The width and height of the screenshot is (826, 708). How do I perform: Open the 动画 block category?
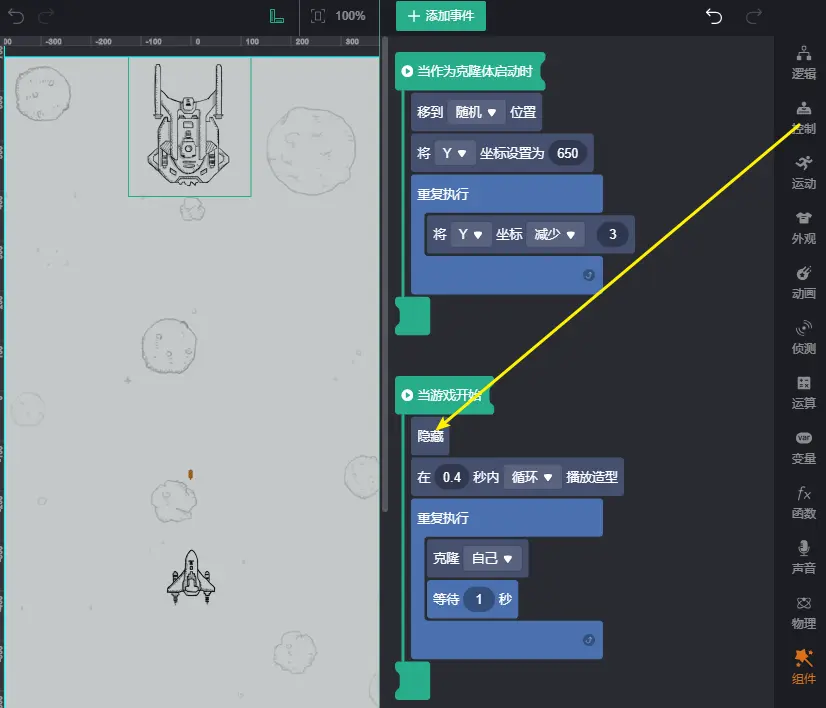(803, 283)
